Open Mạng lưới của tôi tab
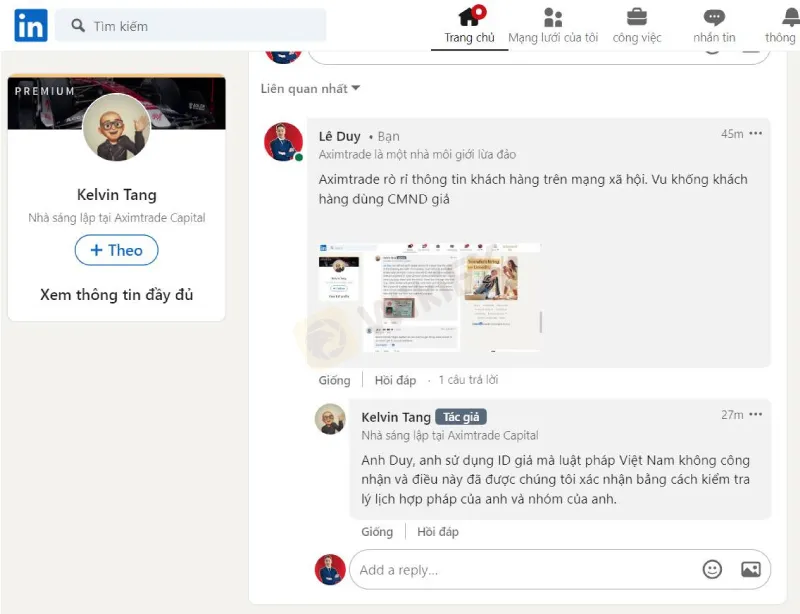 coord(553,26)
